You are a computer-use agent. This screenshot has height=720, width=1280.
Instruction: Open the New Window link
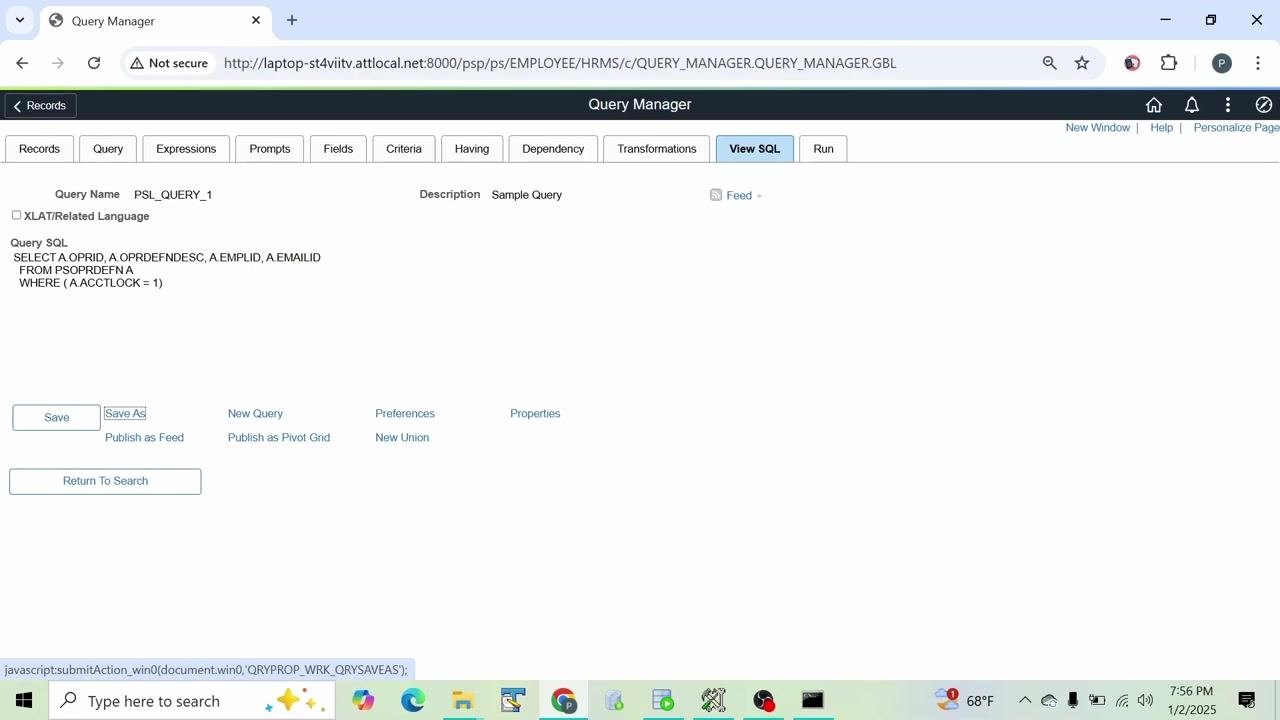[x=1097, y=128]
